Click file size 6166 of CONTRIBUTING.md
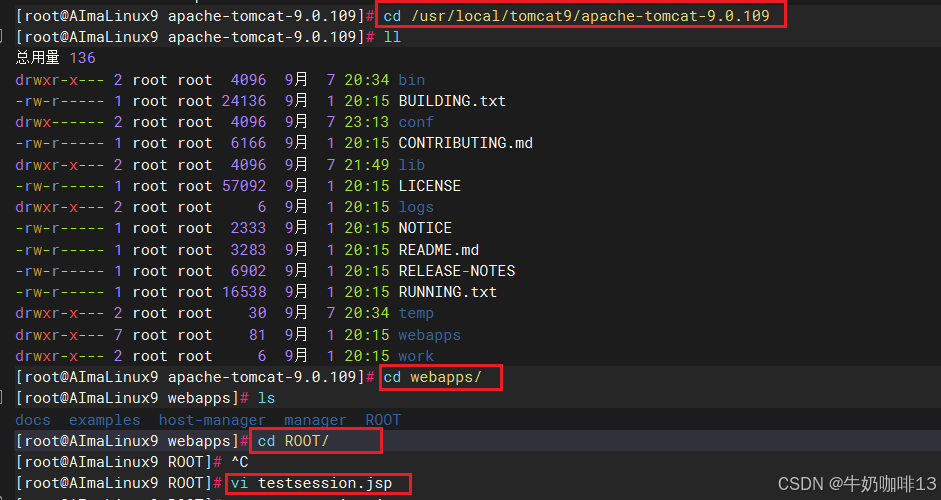941x500 pixels. tap(248, 143)
